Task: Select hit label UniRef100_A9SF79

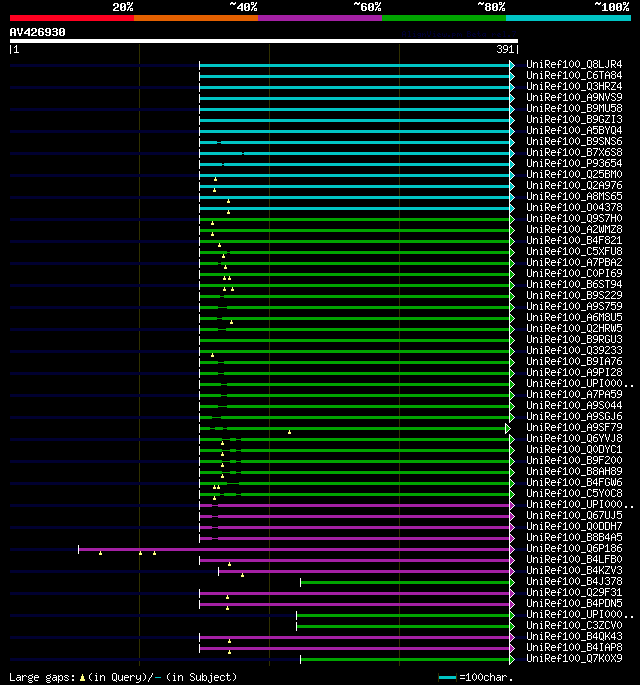Action: point(574,427)
